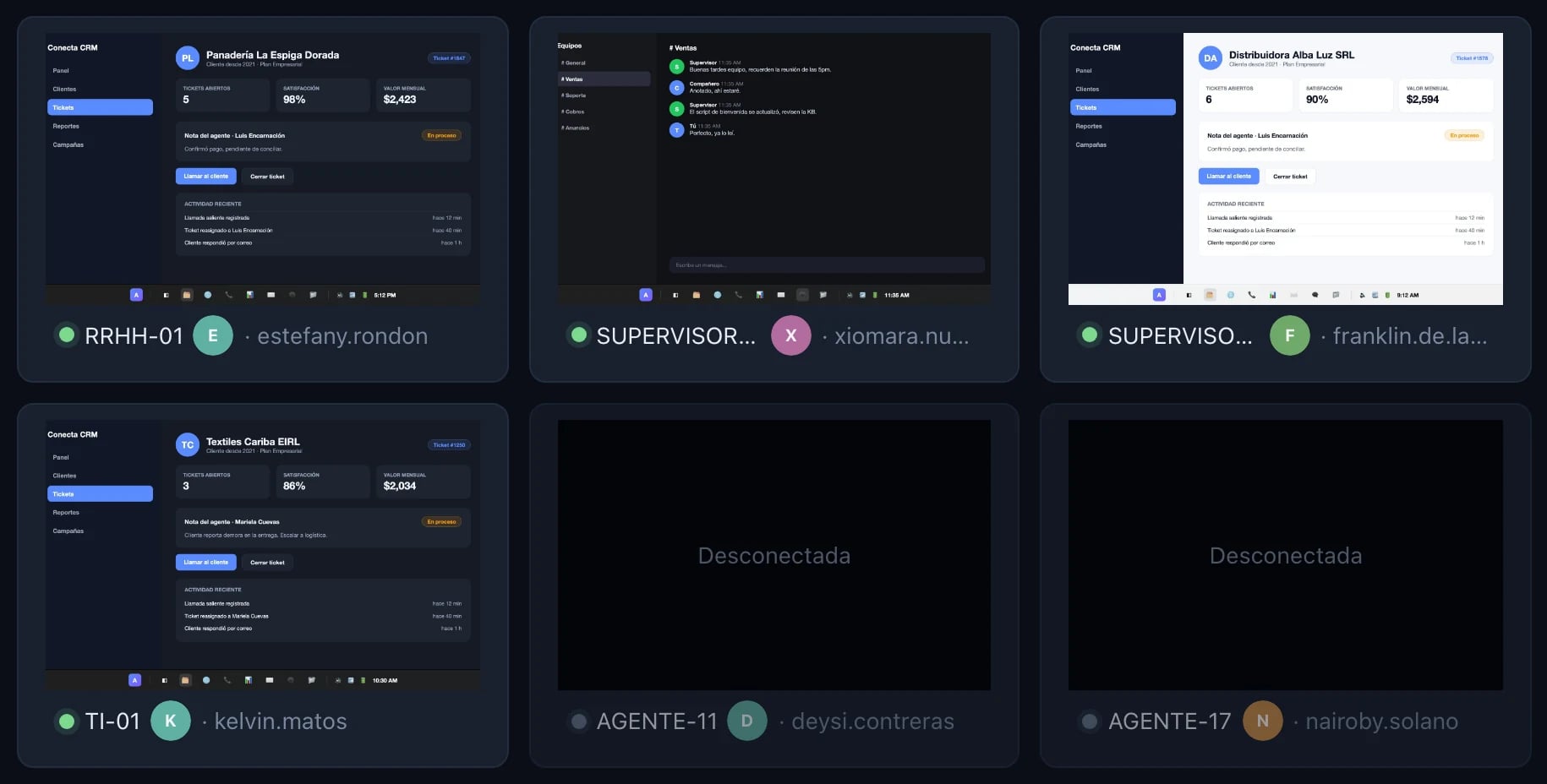Image resolution: width=1547 pixels, height=784 pixels.
Task: Click the purple 'A' launcher in TI-01's taskbar
Action: tap(134, 680)
